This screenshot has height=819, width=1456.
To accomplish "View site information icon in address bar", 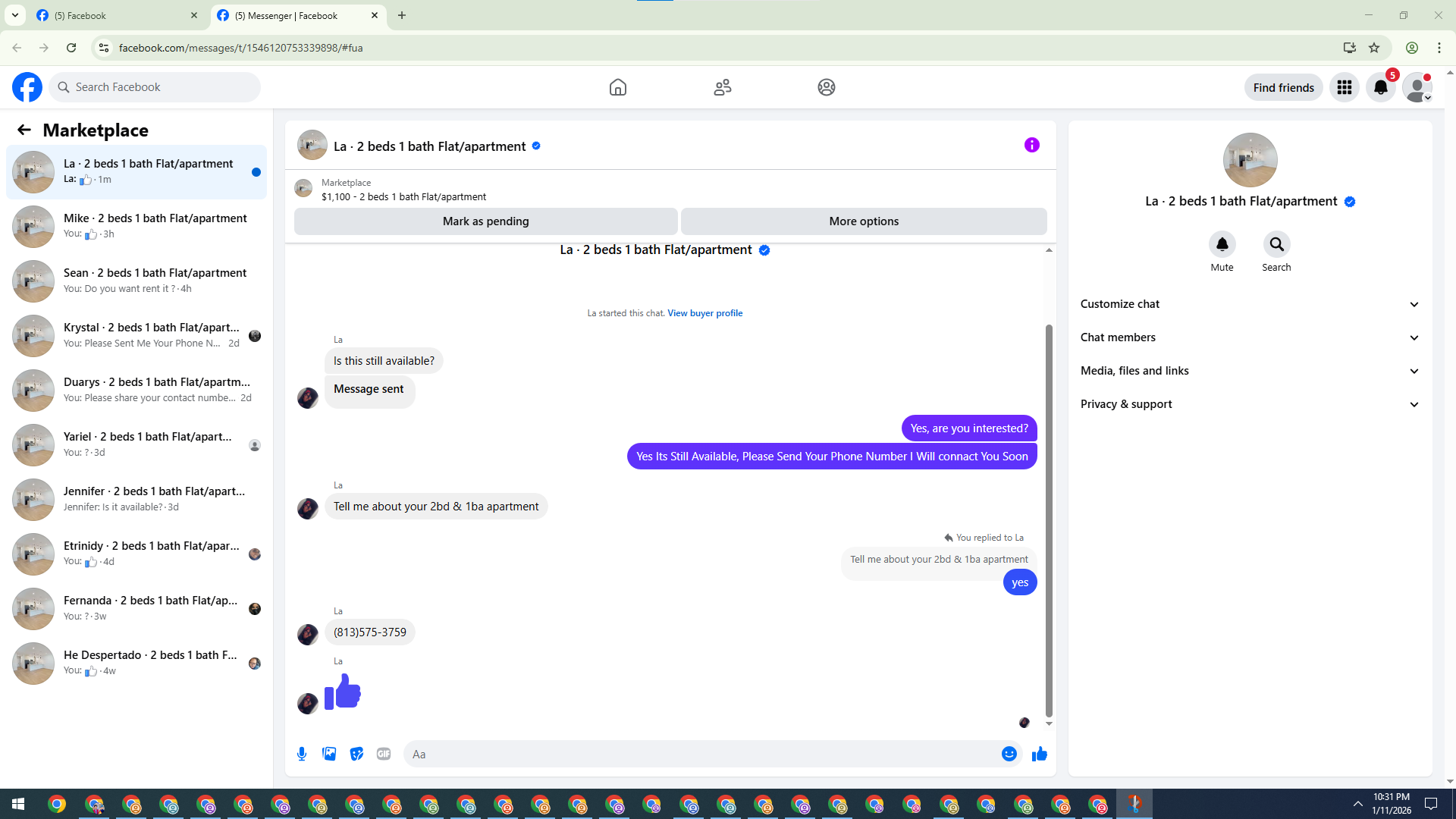I will 104,48.
